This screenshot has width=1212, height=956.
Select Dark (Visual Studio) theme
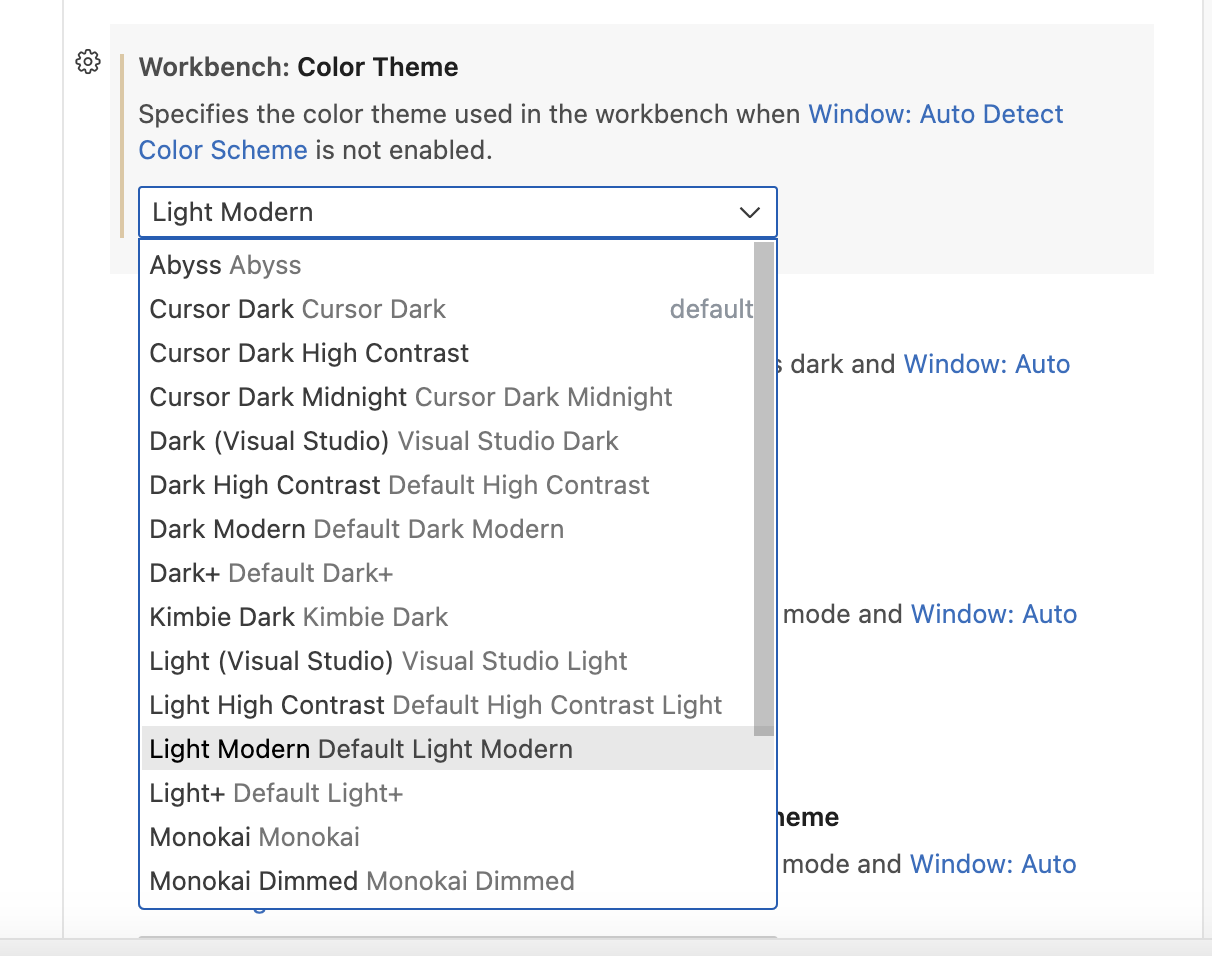point(384,441)
